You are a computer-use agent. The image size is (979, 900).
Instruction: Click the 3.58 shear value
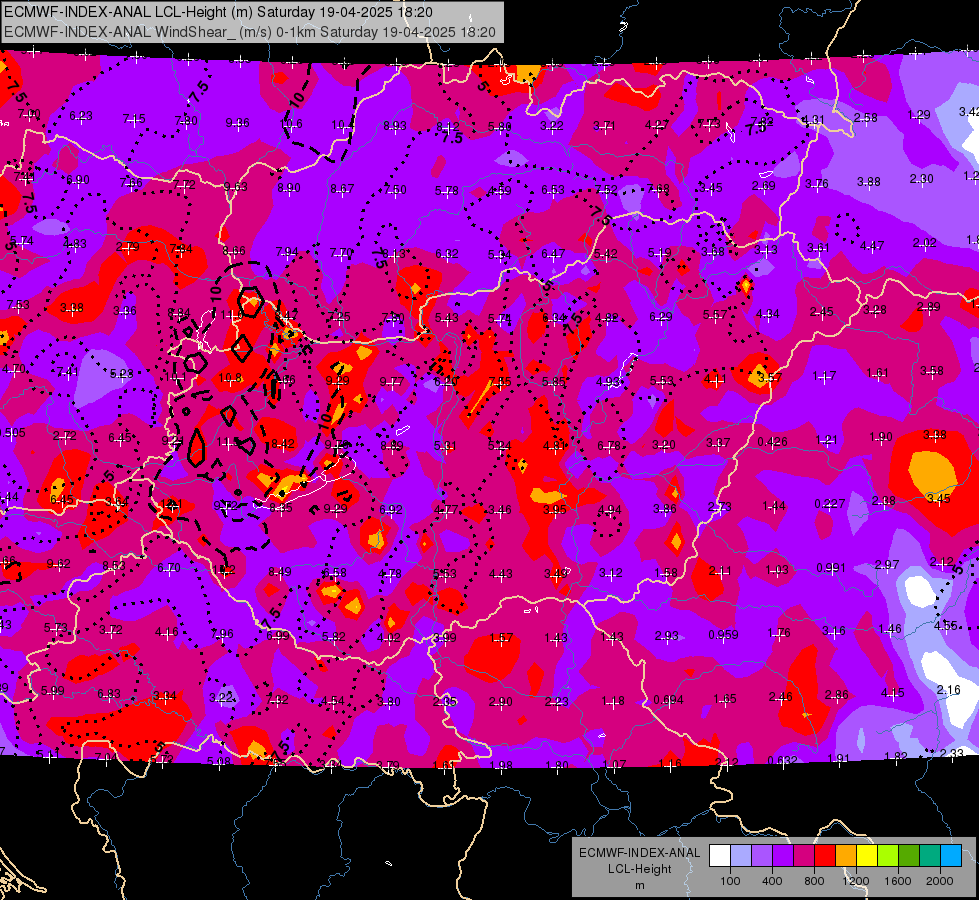[932, 371]
